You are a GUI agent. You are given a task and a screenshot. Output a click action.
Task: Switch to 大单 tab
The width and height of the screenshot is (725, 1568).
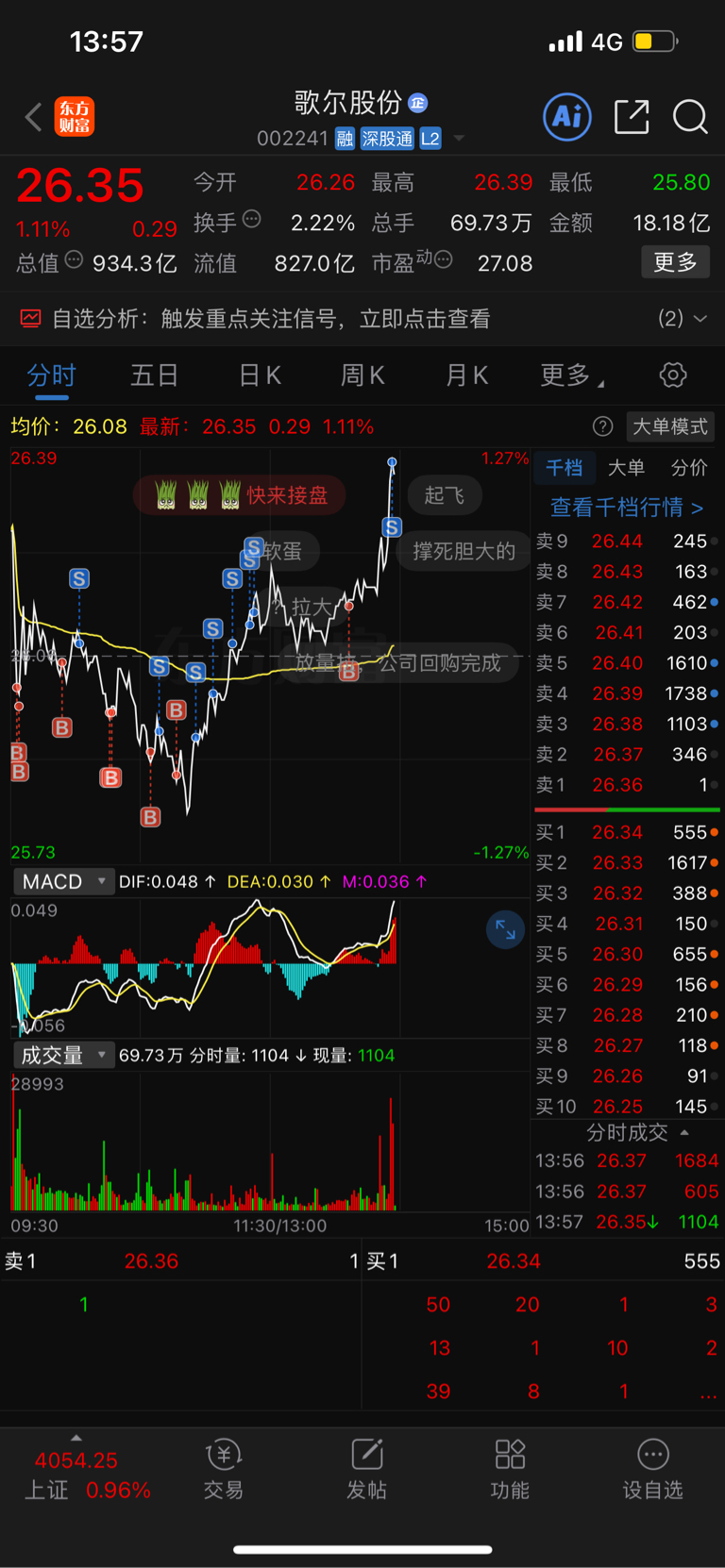626,468
